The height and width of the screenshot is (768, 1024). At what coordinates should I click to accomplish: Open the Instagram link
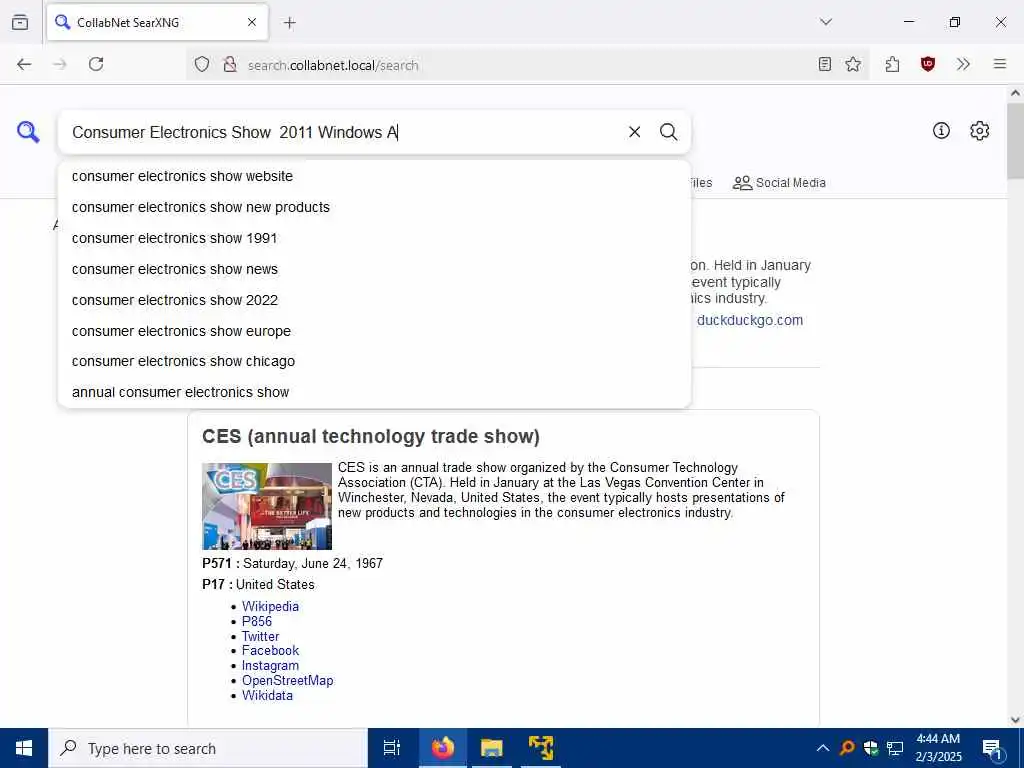270,665
